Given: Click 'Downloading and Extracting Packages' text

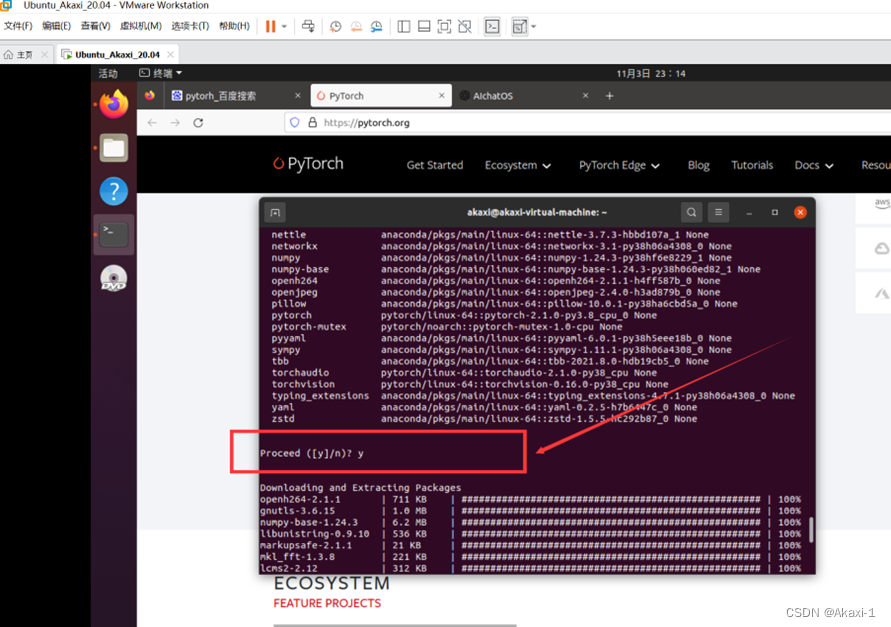Looking at the screenshot, I should pyautogui.click(x=360, y=488).
